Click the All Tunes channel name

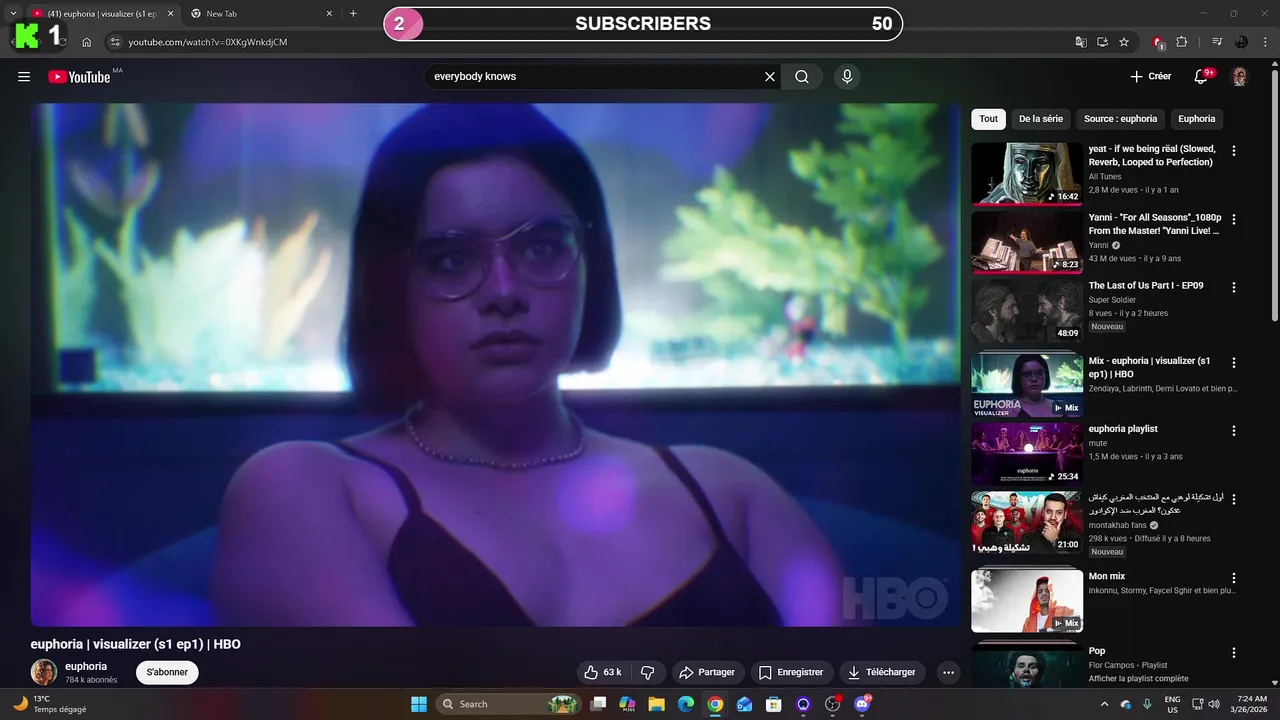1105,177
